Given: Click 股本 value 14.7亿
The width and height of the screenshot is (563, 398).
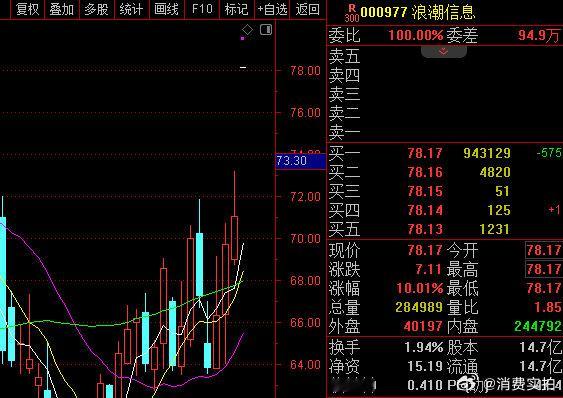Looking at the screenshot, I should pos(540,347).
